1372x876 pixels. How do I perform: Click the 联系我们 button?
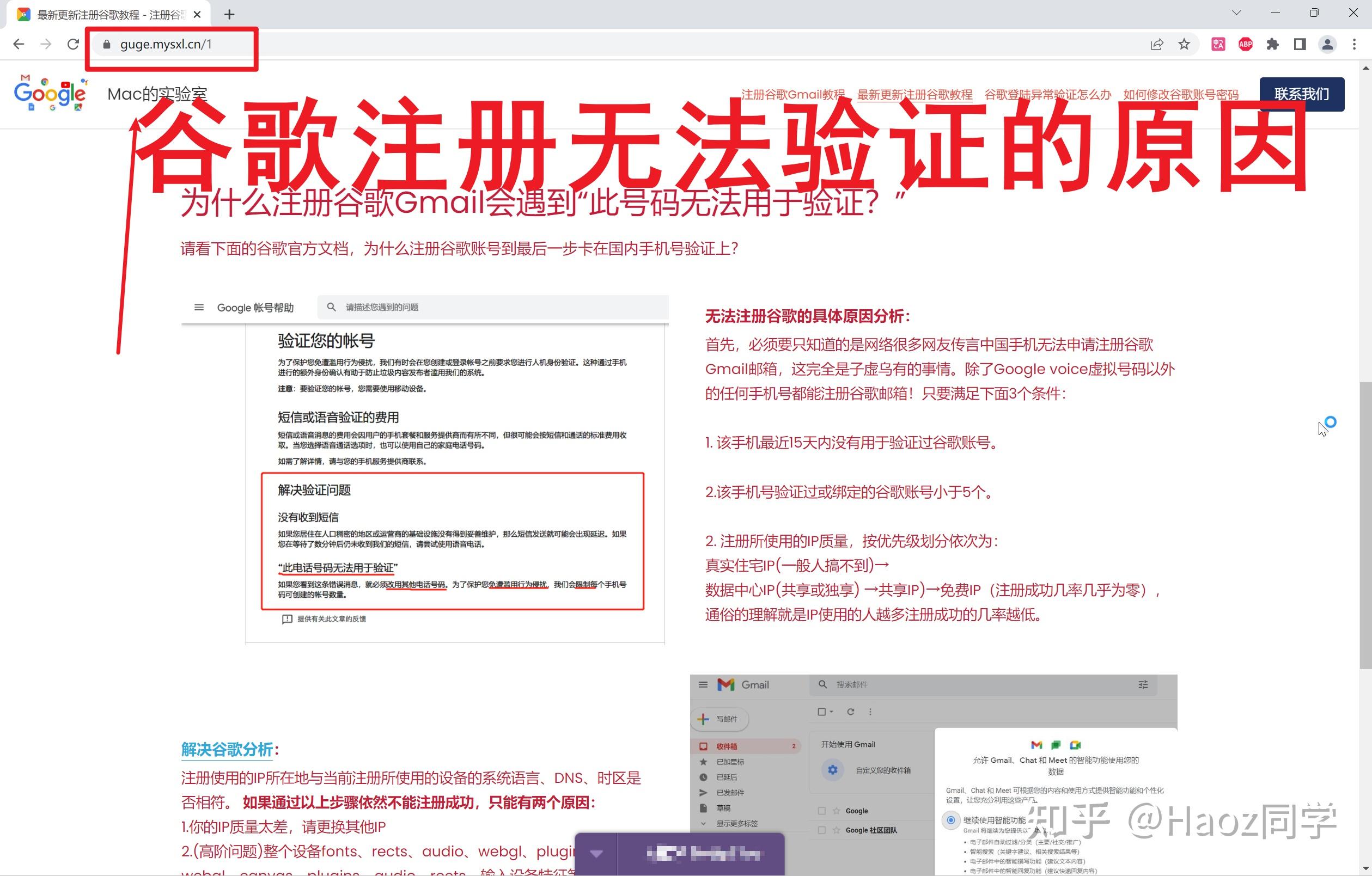click(1302, 94)
